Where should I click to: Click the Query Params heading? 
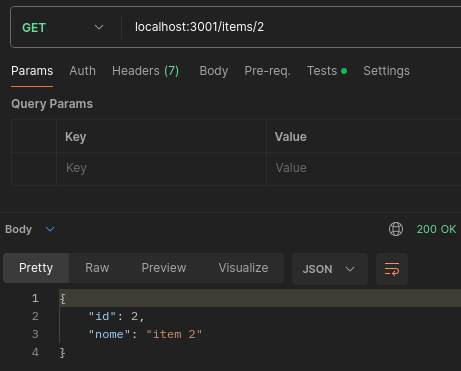[x=52, y=104]
